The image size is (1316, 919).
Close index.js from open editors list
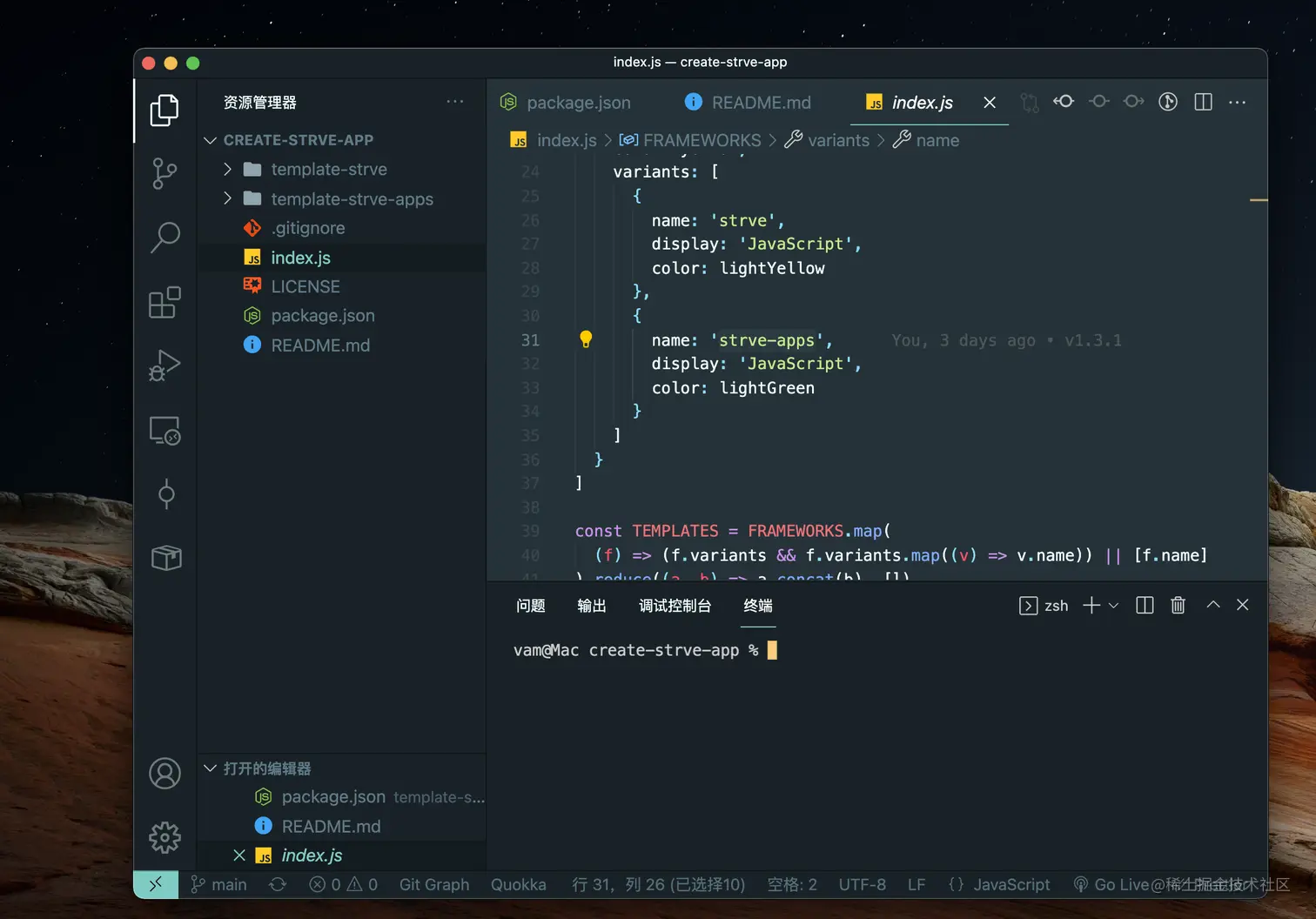pos(239,855)
